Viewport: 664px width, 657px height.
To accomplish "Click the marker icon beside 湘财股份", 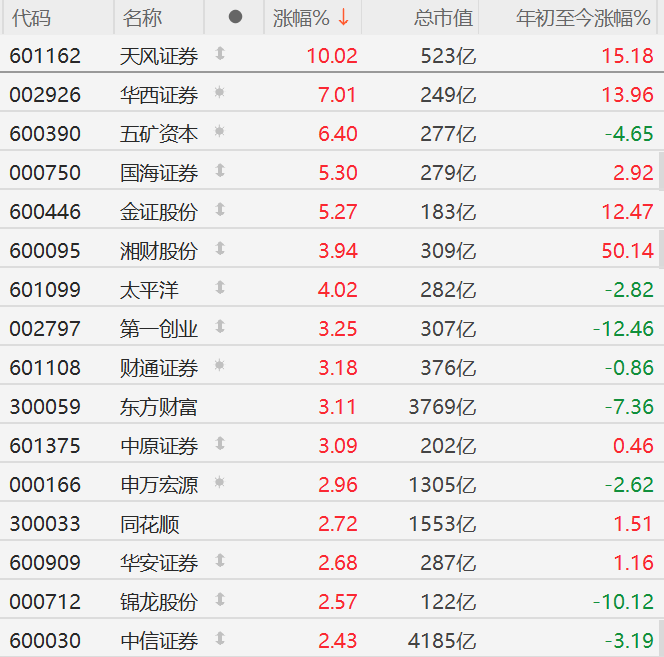I will coord(220,248).
